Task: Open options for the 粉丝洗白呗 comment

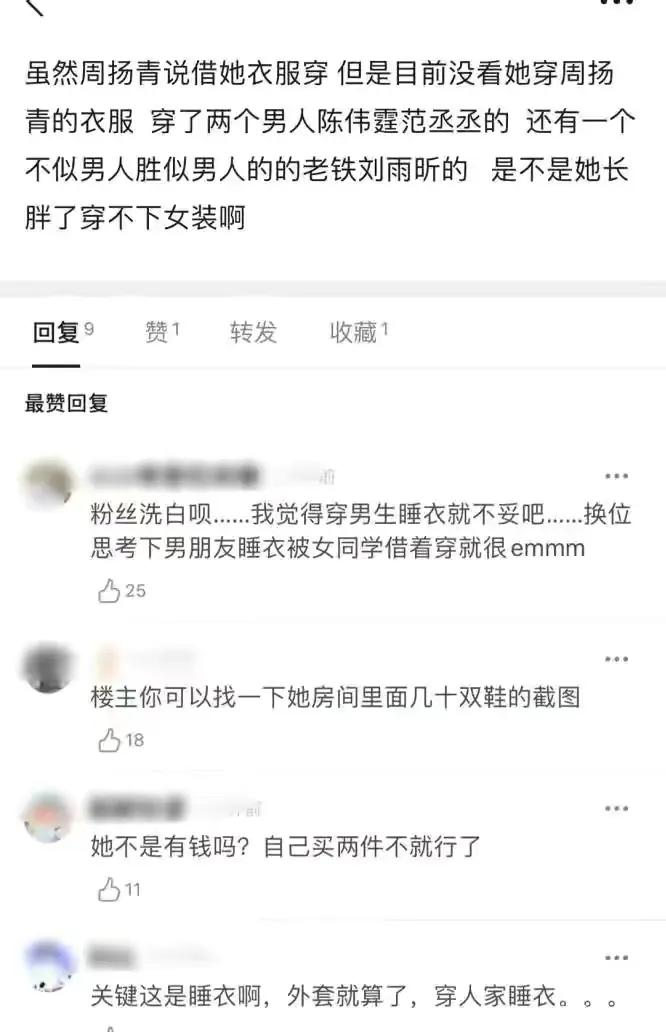Action: pyautogui.click(x=617, y=476)
